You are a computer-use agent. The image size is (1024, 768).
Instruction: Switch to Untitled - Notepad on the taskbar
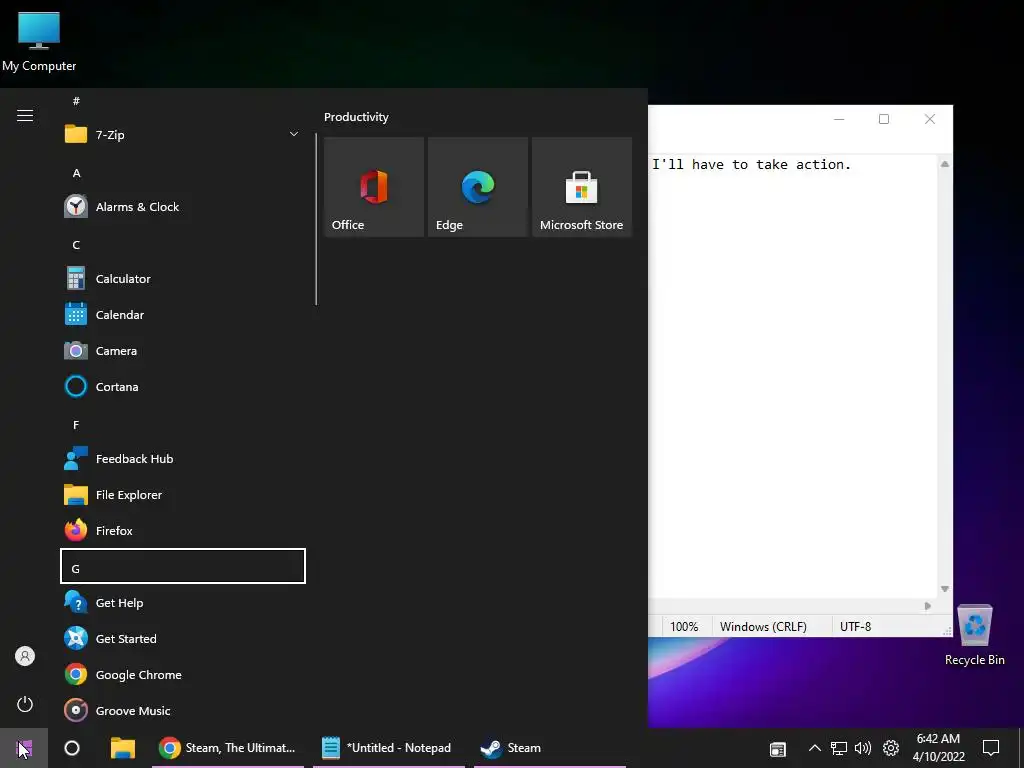coord(389,748)
